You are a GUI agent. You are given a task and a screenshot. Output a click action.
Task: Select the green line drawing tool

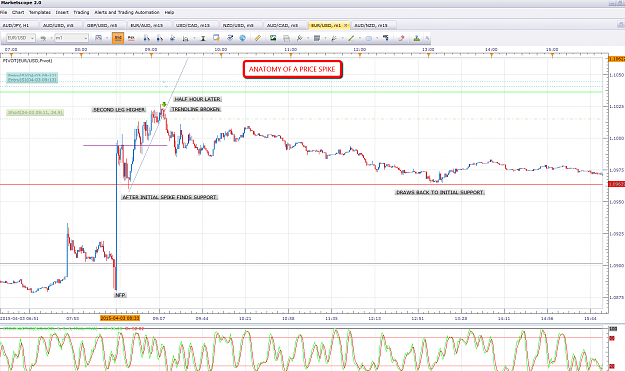(351, 38)
